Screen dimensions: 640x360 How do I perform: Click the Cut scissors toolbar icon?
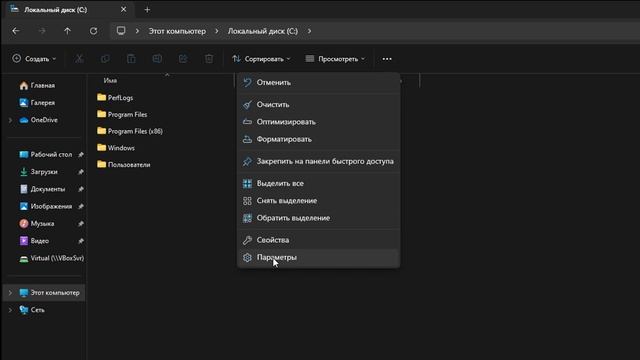[x=79, y=59]
